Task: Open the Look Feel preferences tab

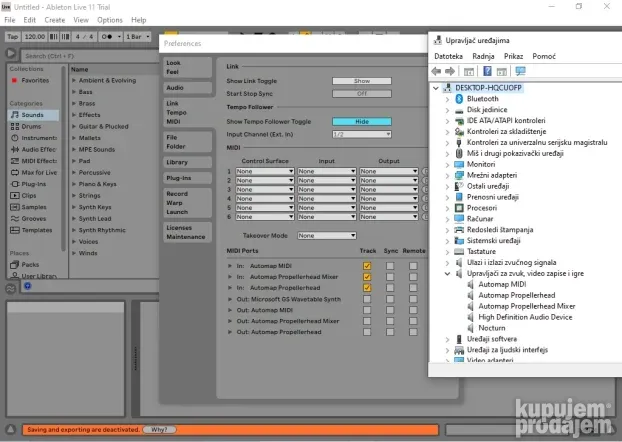Action: (x=187, y=67)
